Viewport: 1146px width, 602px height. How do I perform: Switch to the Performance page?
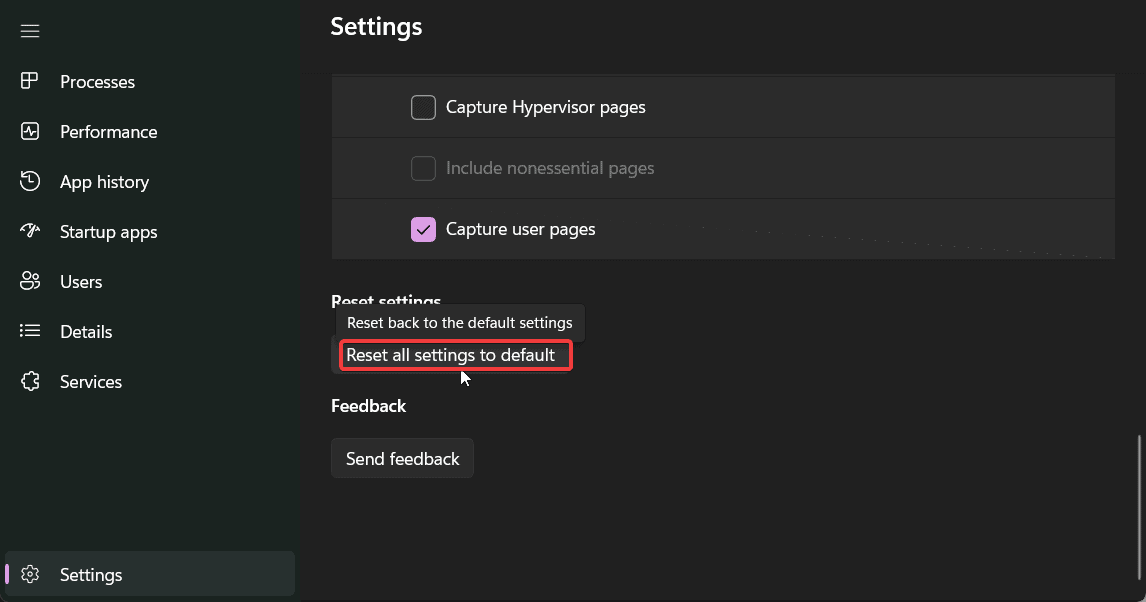pos(108,132)
